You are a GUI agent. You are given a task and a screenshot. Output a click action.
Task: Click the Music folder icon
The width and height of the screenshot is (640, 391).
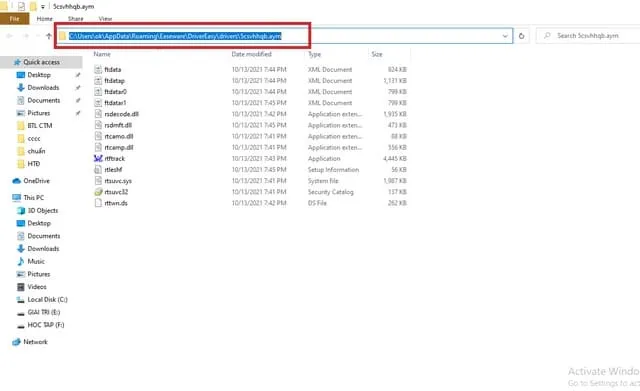(21, 261)
